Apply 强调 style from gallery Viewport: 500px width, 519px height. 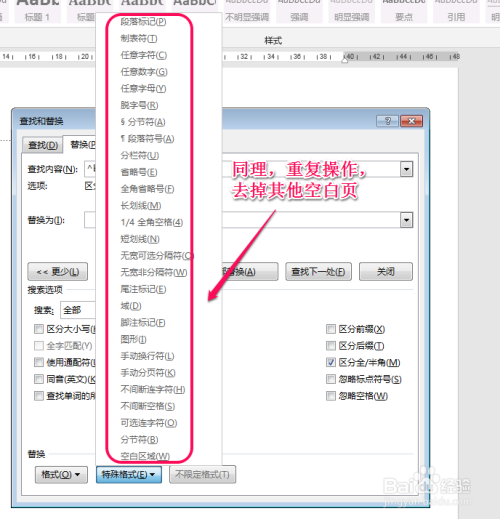[x=299, y=11]
